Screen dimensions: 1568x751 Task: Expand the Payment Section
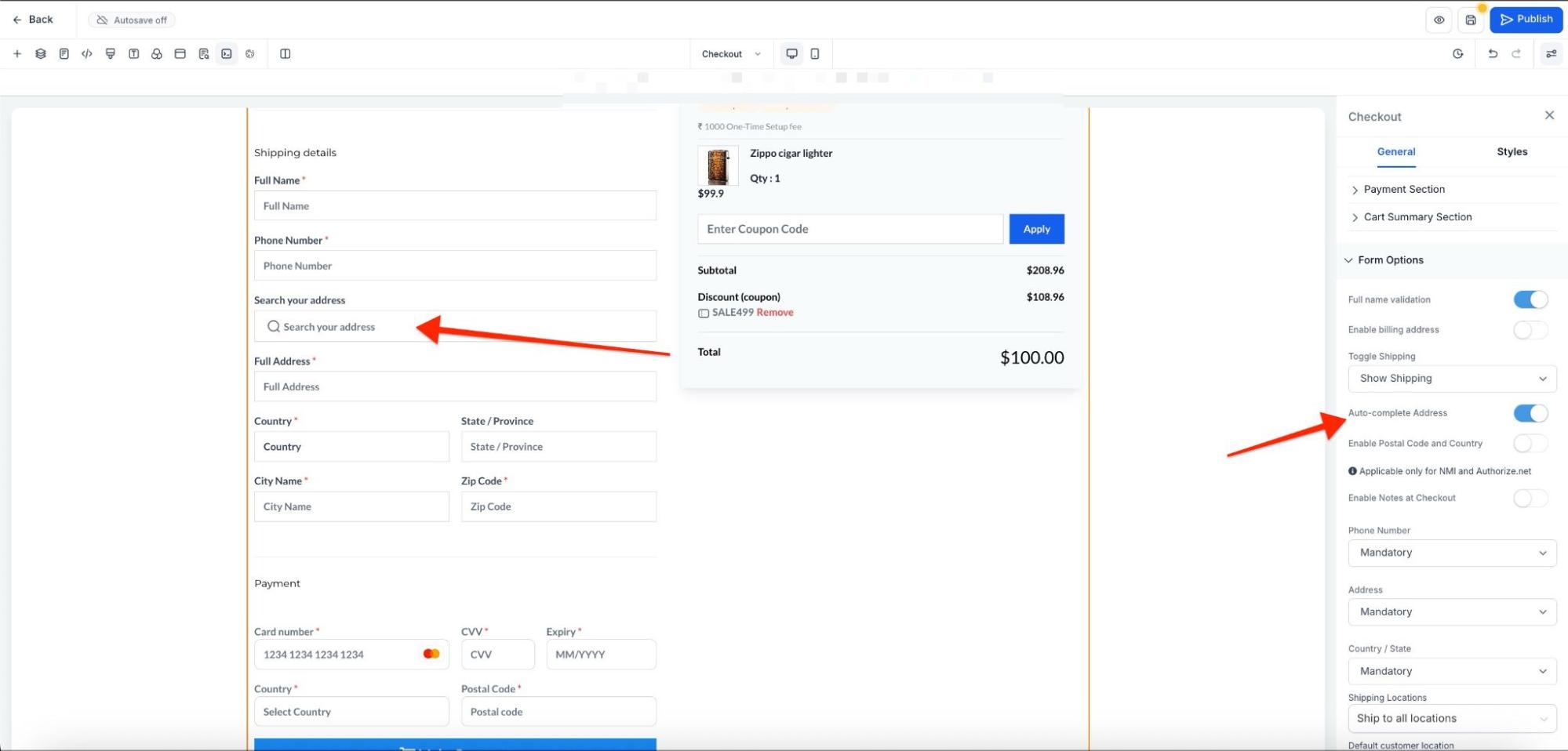(x=1404, y=190)
